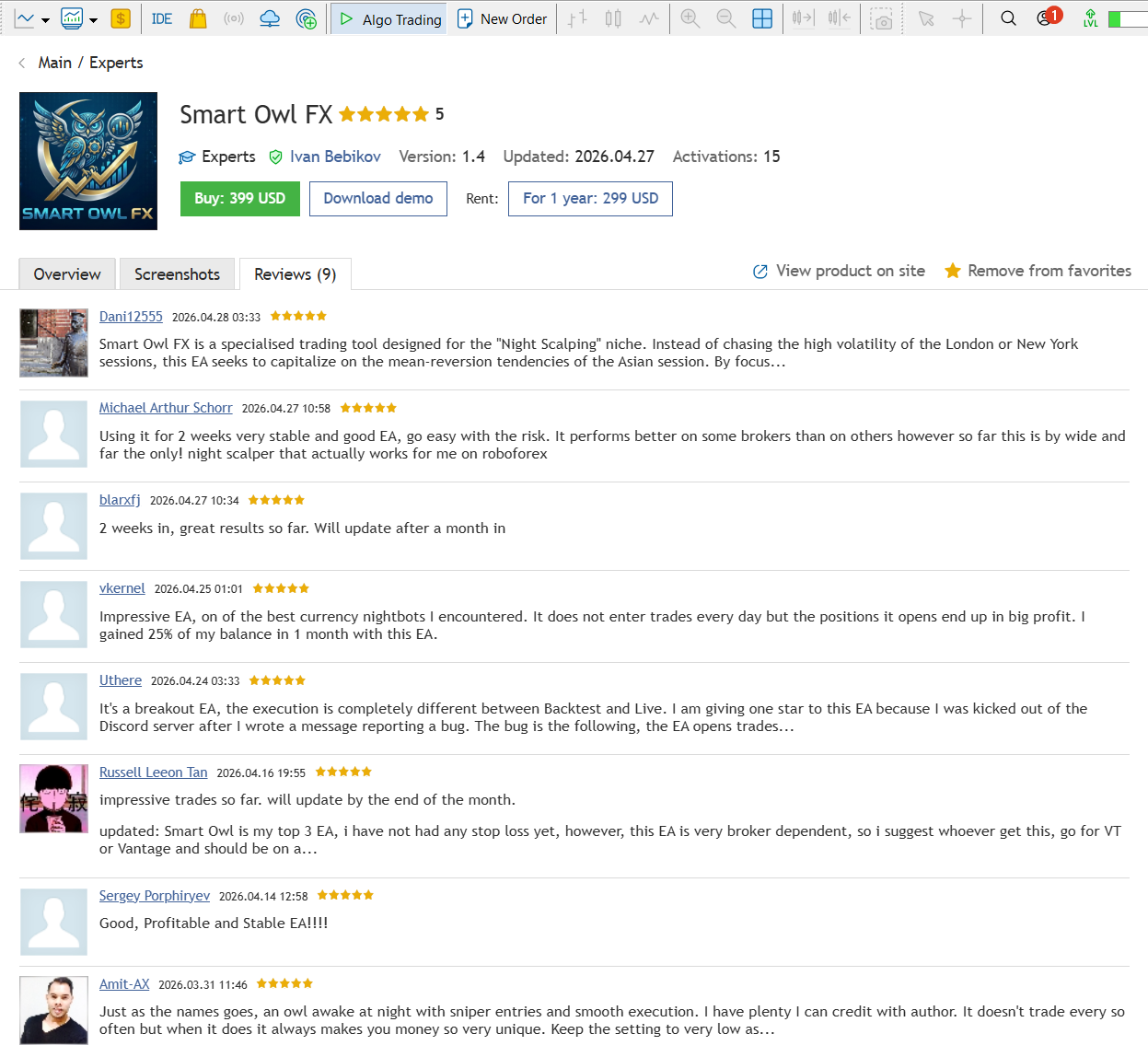Toggle Algo Trading

(x=389, y=18)
